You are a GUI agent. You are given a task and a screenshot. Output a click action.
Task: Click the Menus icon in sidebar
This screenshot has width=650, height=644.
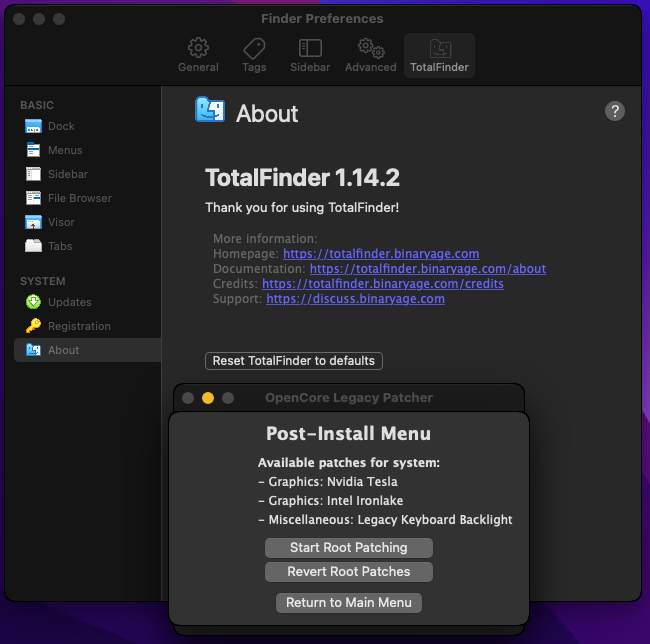click(x=33, y=150)
